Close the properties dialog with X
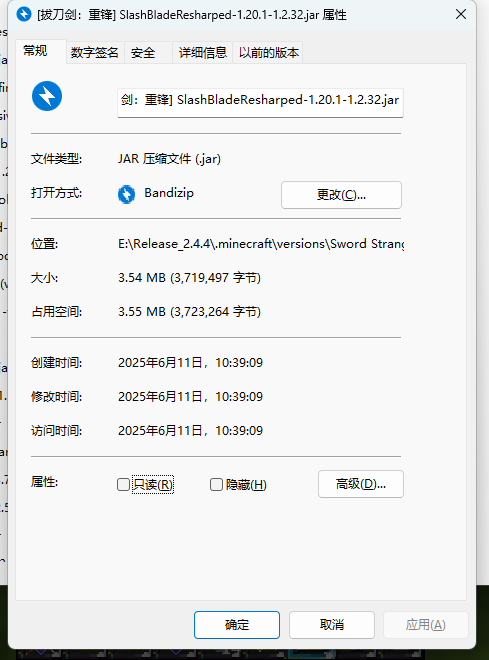The image size is (489, 660). [x=461, y=14]
